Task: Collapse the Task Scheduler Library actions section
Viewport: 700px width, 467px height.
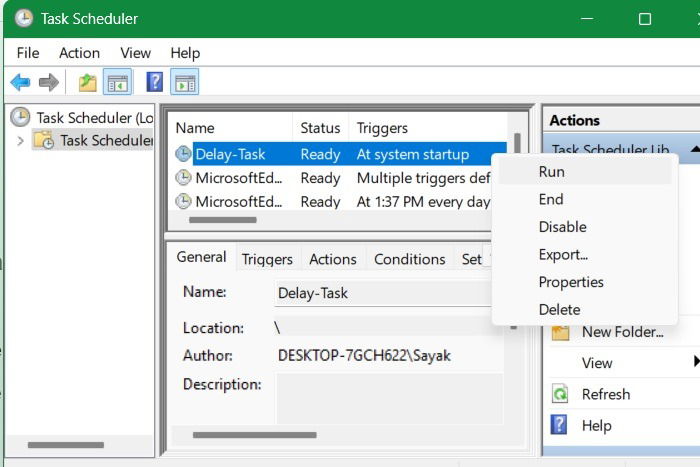Action: 693,150
